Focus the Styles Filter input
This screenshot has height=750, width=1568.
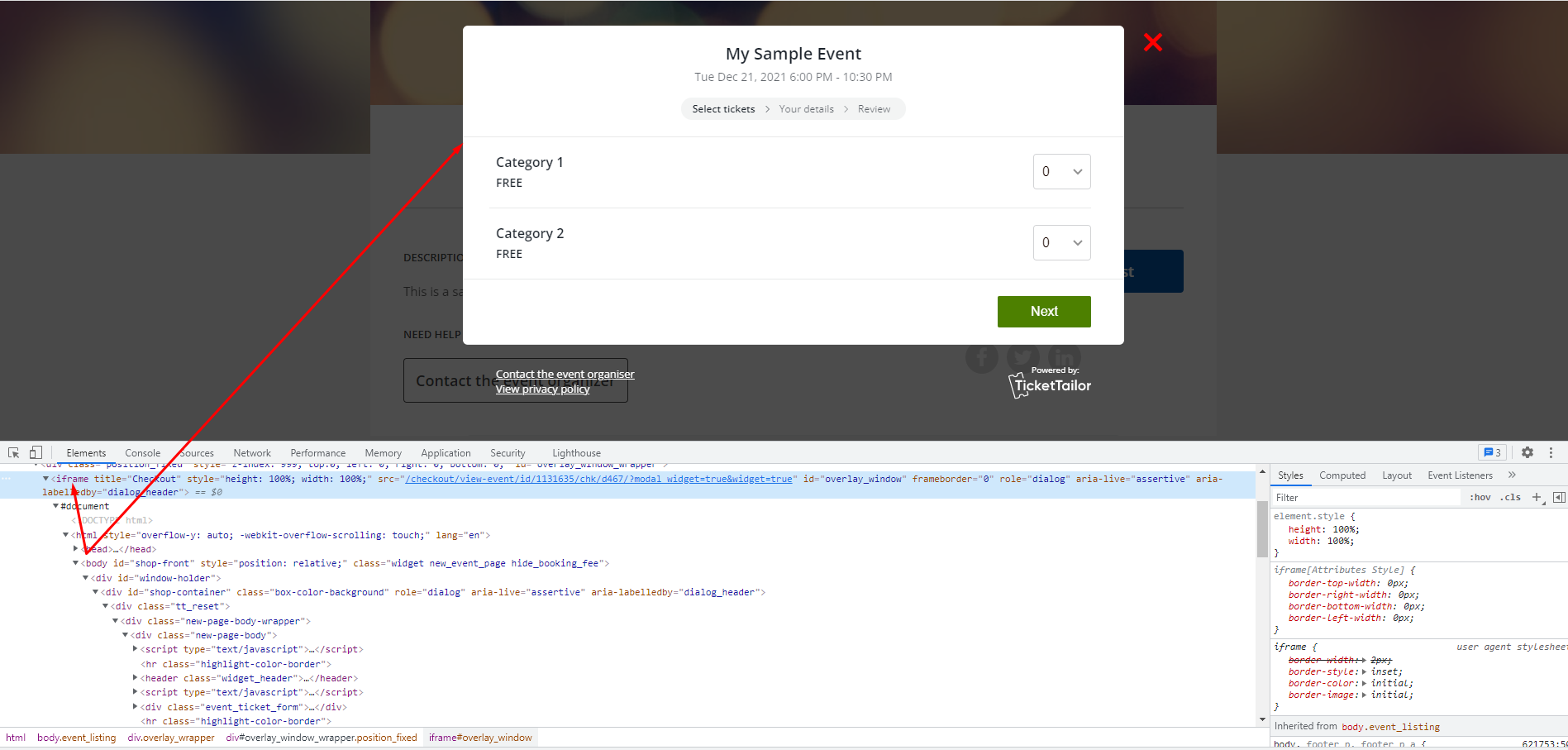point(1366,497)
